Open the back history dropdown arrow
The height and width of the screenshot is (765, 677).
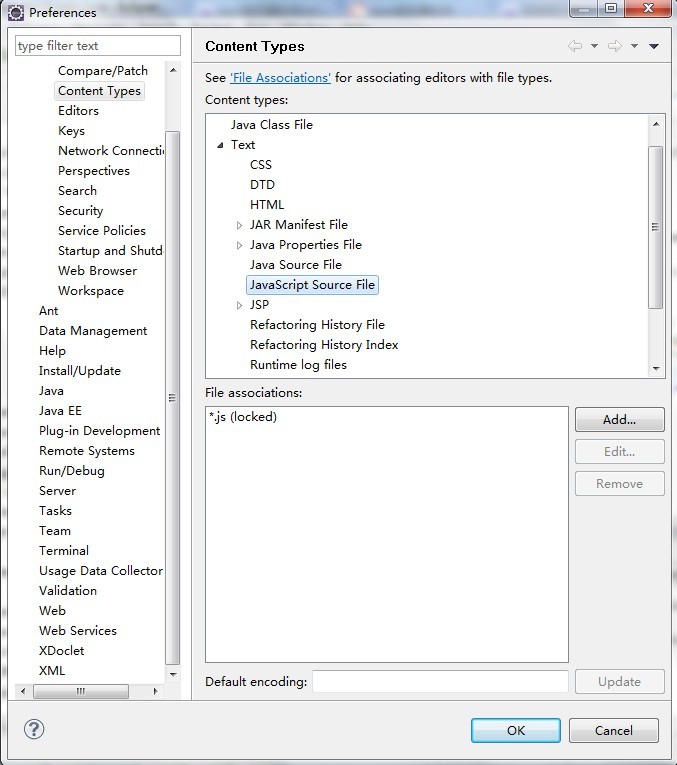pos(594,46)
